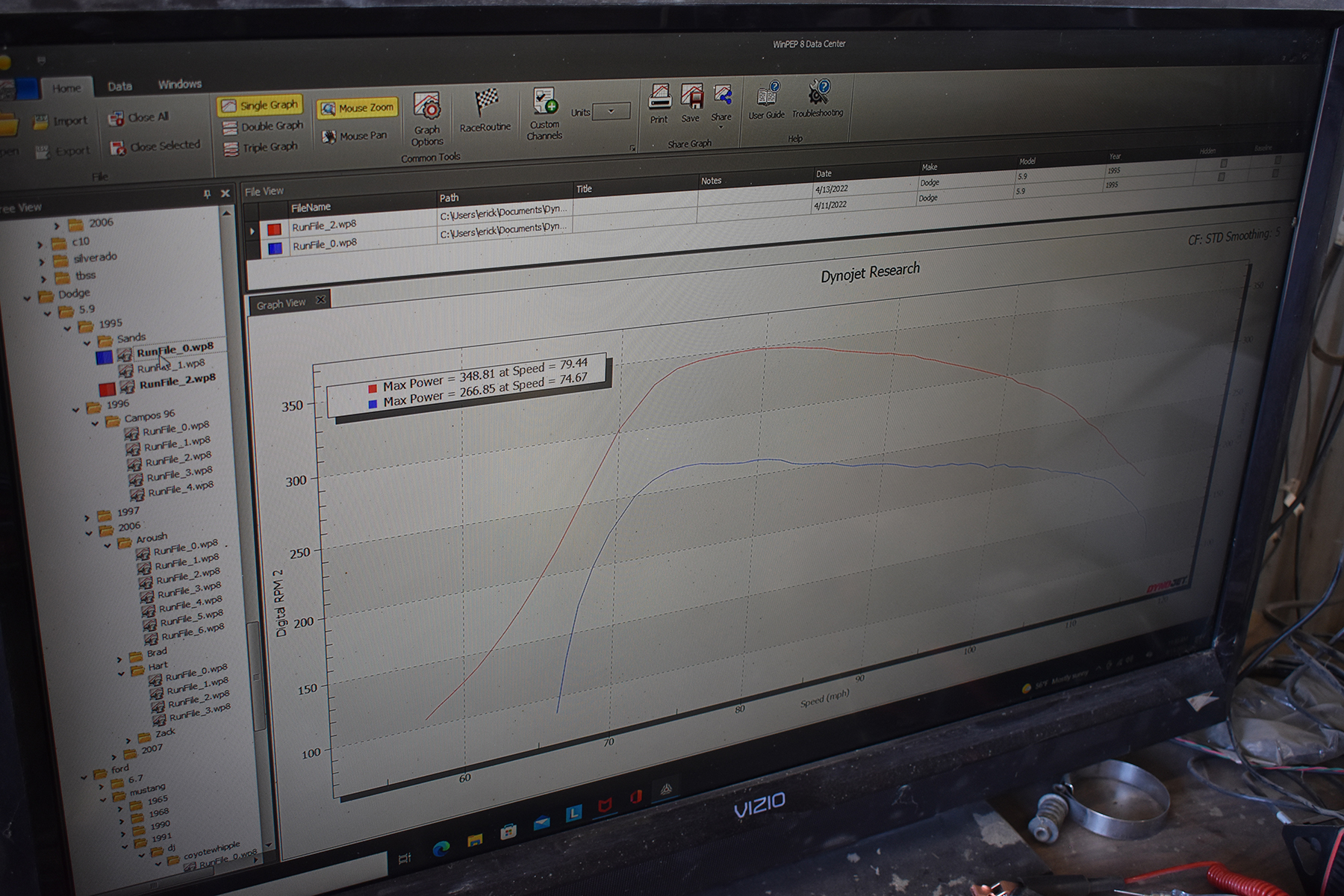This screenshot has height=896, width=1344.
Task: Collapse the Dodge folder
Action: [28, 298]
